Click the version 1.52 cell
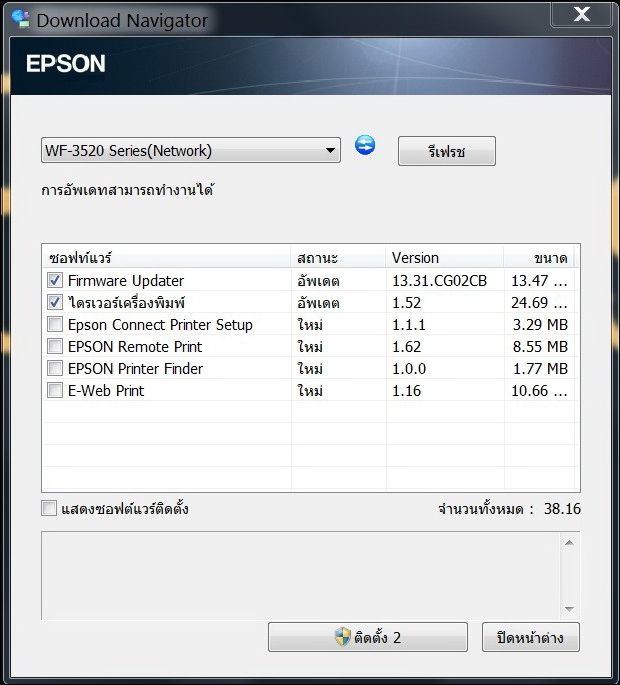620x685 pixels. [x=406, y=302]
